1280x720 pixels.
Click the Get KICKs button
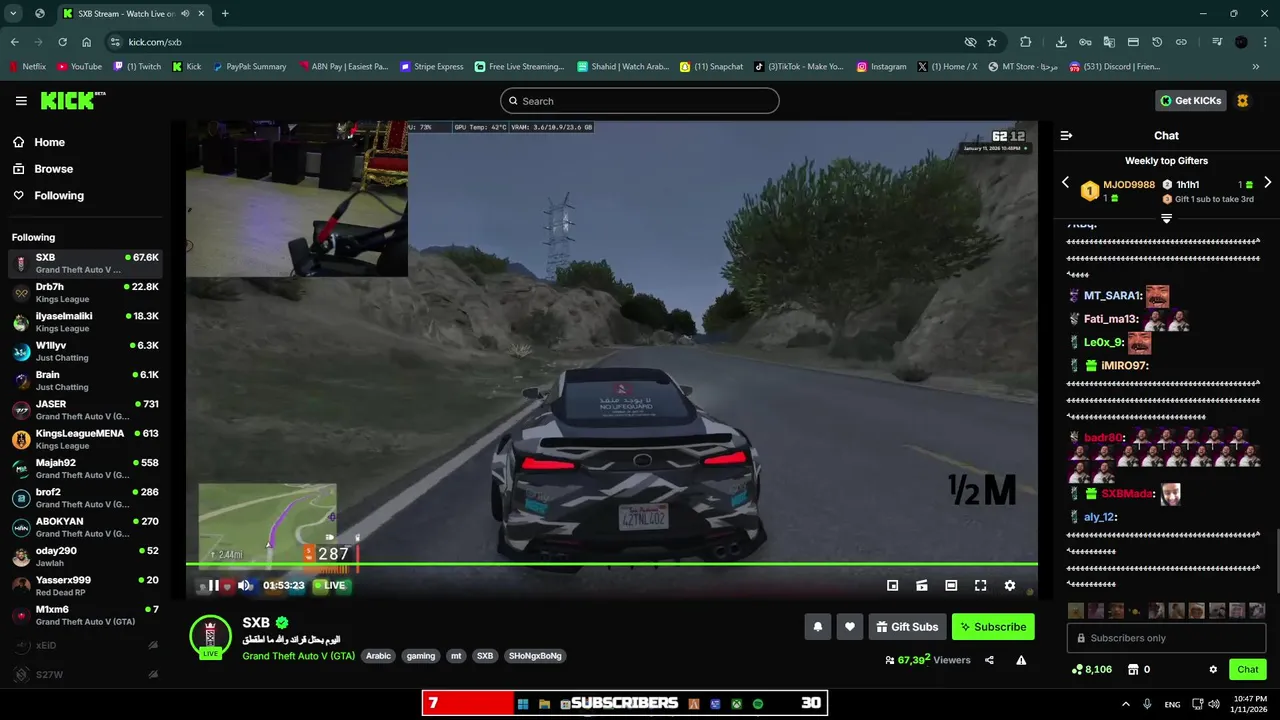click(x=1191, y=101)
